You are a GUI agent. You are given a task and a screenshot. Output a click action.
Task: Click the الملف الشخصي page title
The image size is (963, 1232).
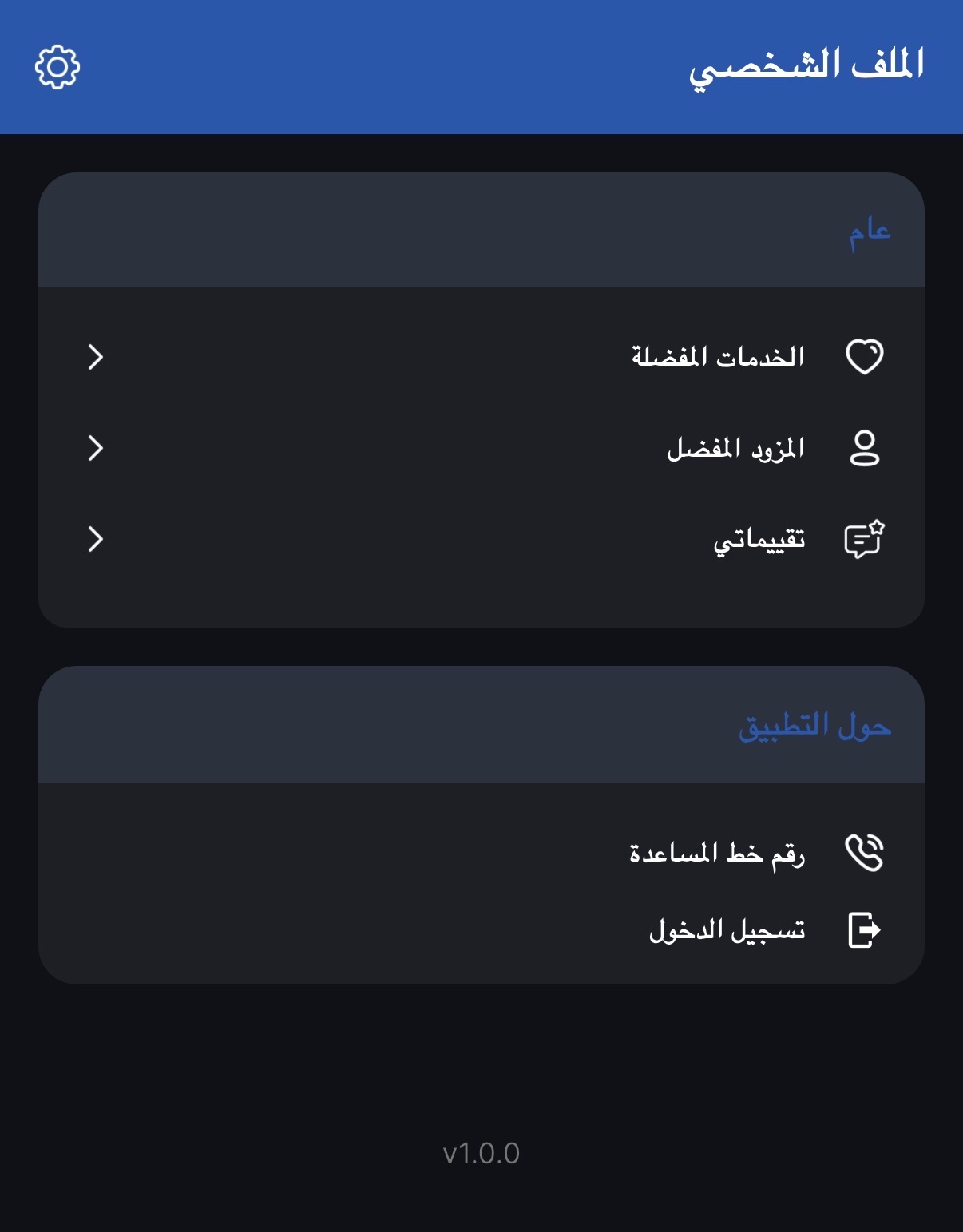pos(806,67)
